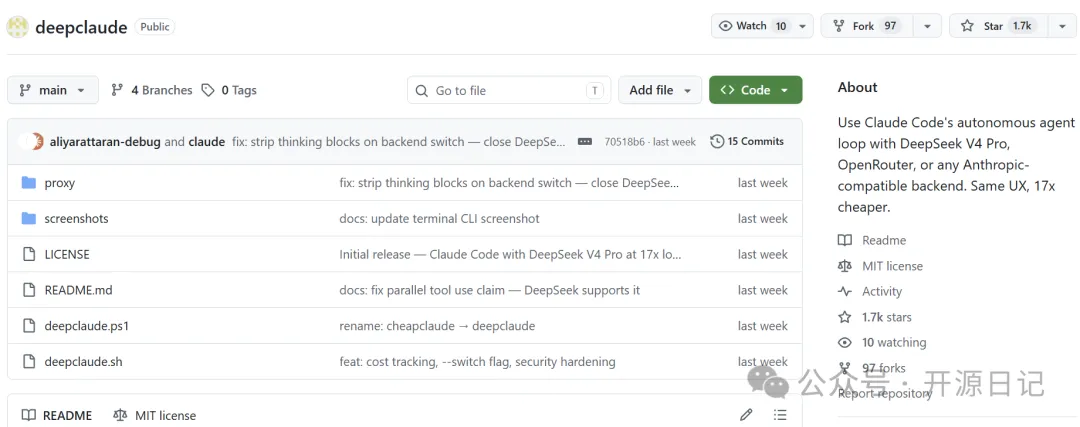The height and width of the screenshot is (427, 1080).
Task: Open the LICENSE file
Action: pos(67,255)
